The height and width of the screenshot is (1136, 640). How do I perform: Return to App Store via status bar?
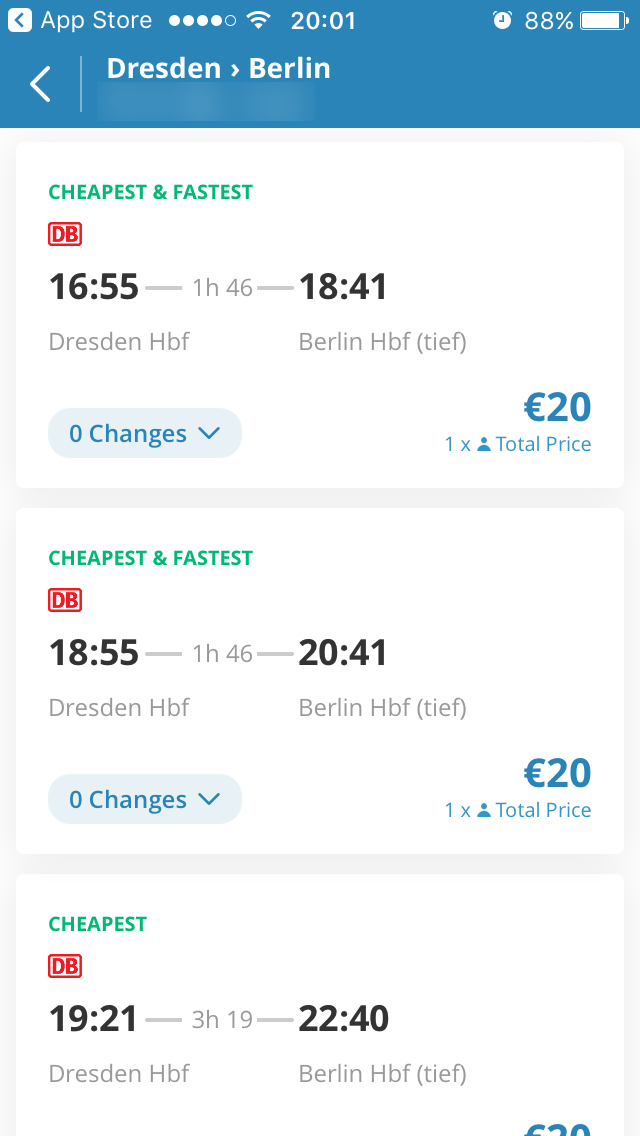click(80, 20)
